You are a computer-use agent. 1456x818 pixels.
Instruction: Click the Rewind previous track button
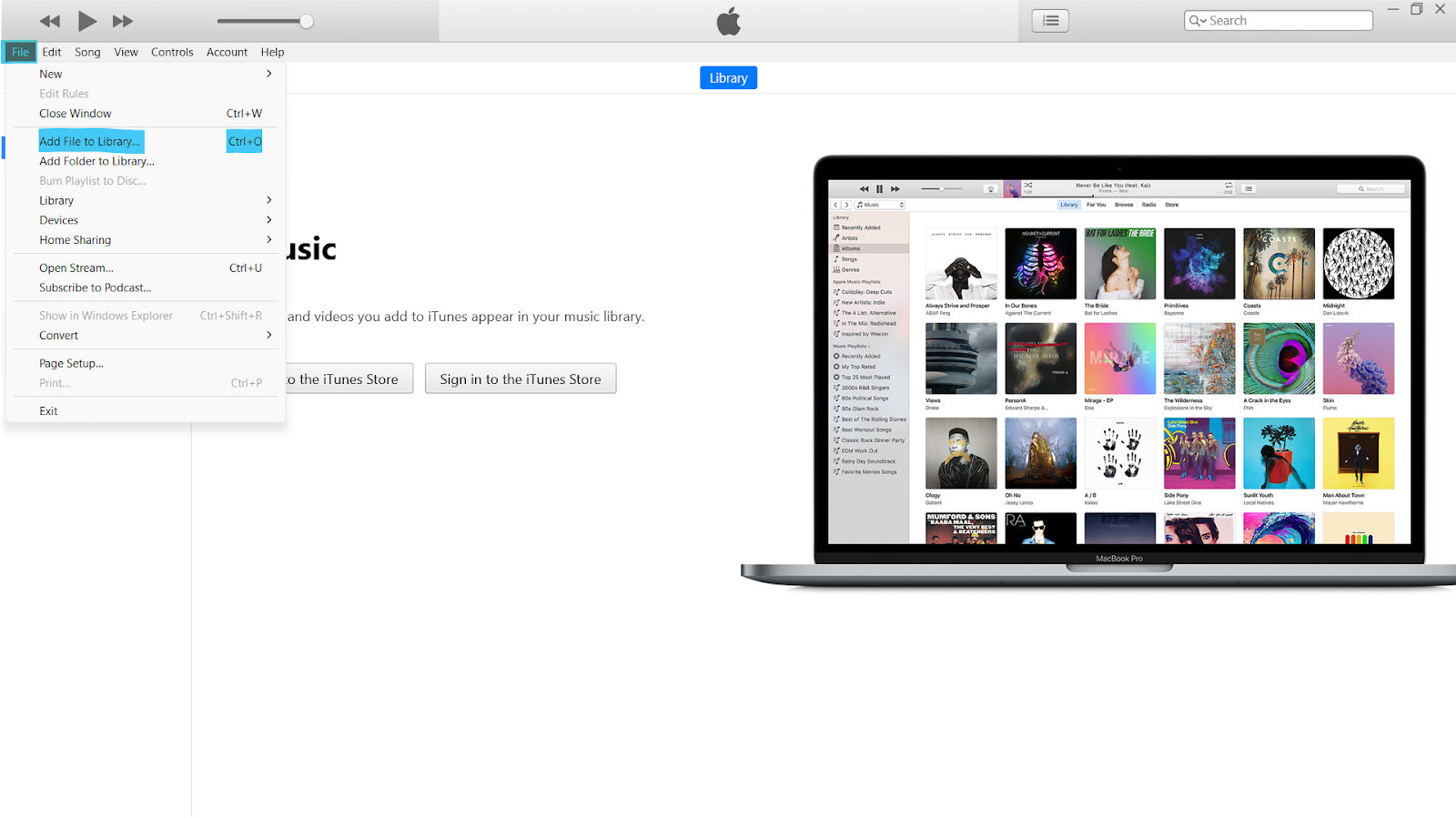(50, 21)
